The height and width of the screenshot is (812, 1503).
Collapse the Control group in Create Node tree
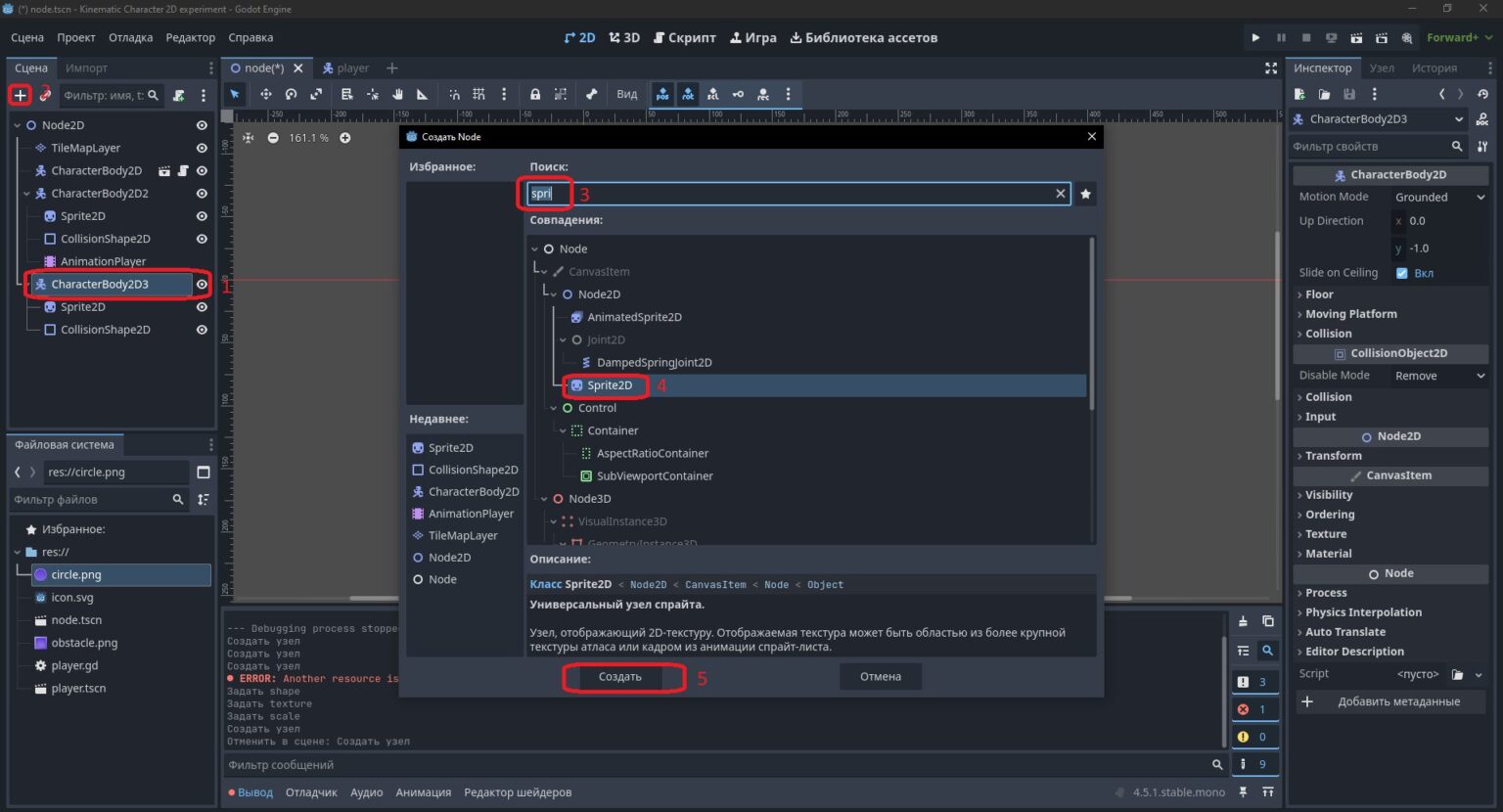554,408
